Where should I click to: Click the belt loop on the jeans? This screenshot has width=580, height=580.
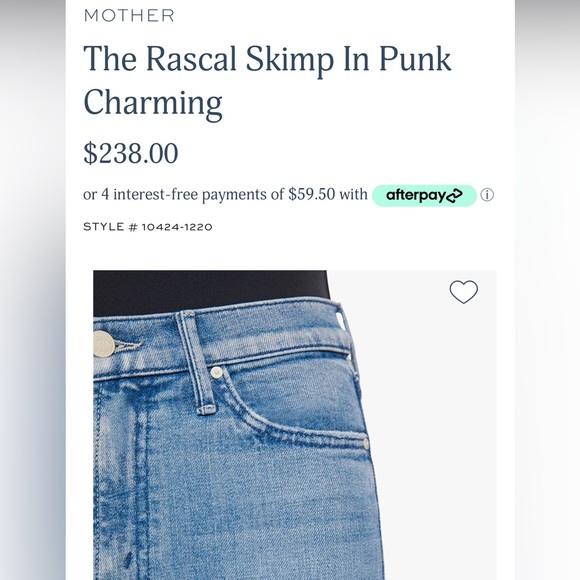[x=195, y=362]
